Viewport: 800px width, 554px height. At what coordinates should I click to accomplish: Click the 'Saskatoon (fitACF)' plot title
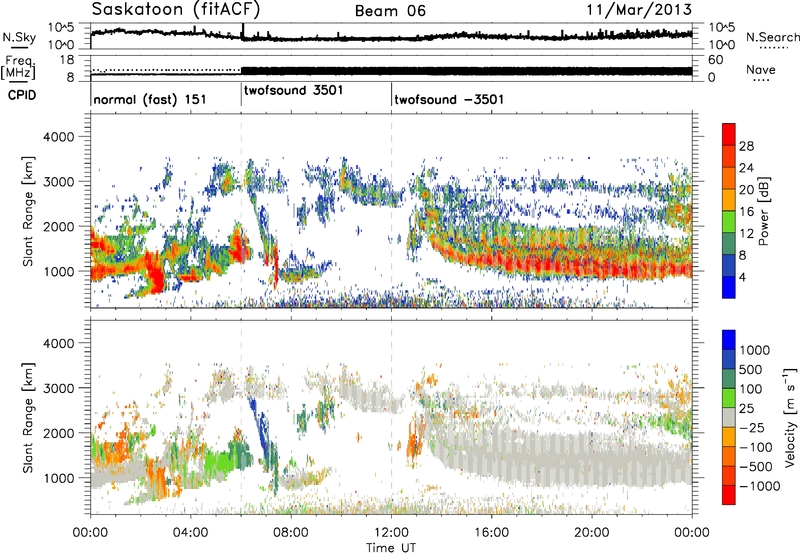click(176, 10)
